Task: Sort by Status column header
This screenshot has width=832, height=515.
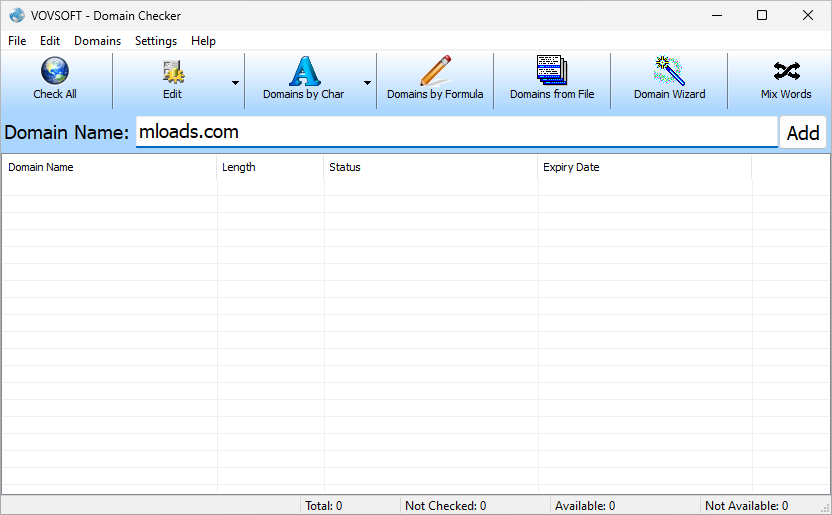Action: [x=430, y=167]
